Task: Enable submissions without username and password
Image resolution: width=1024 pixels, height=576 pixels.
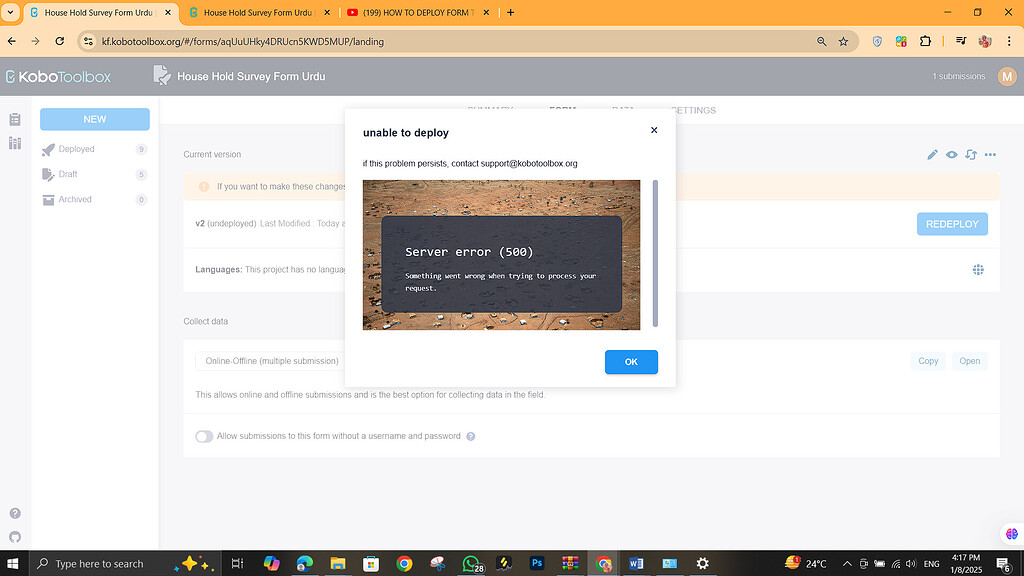Action: point(204,436)
